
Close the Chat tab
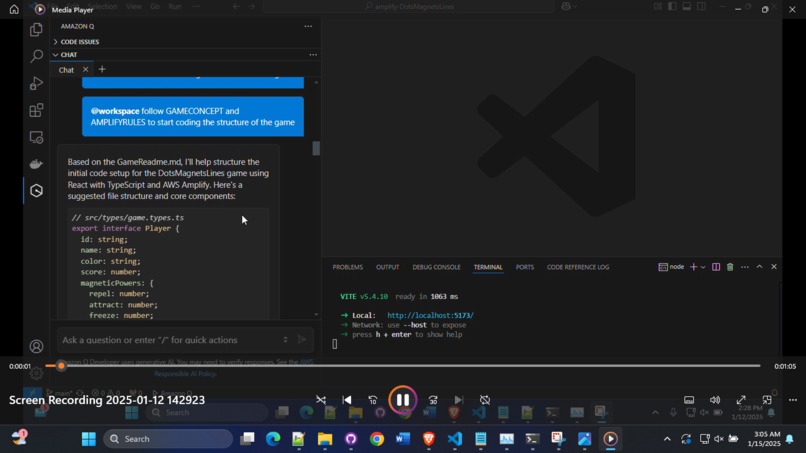(85, 69)
